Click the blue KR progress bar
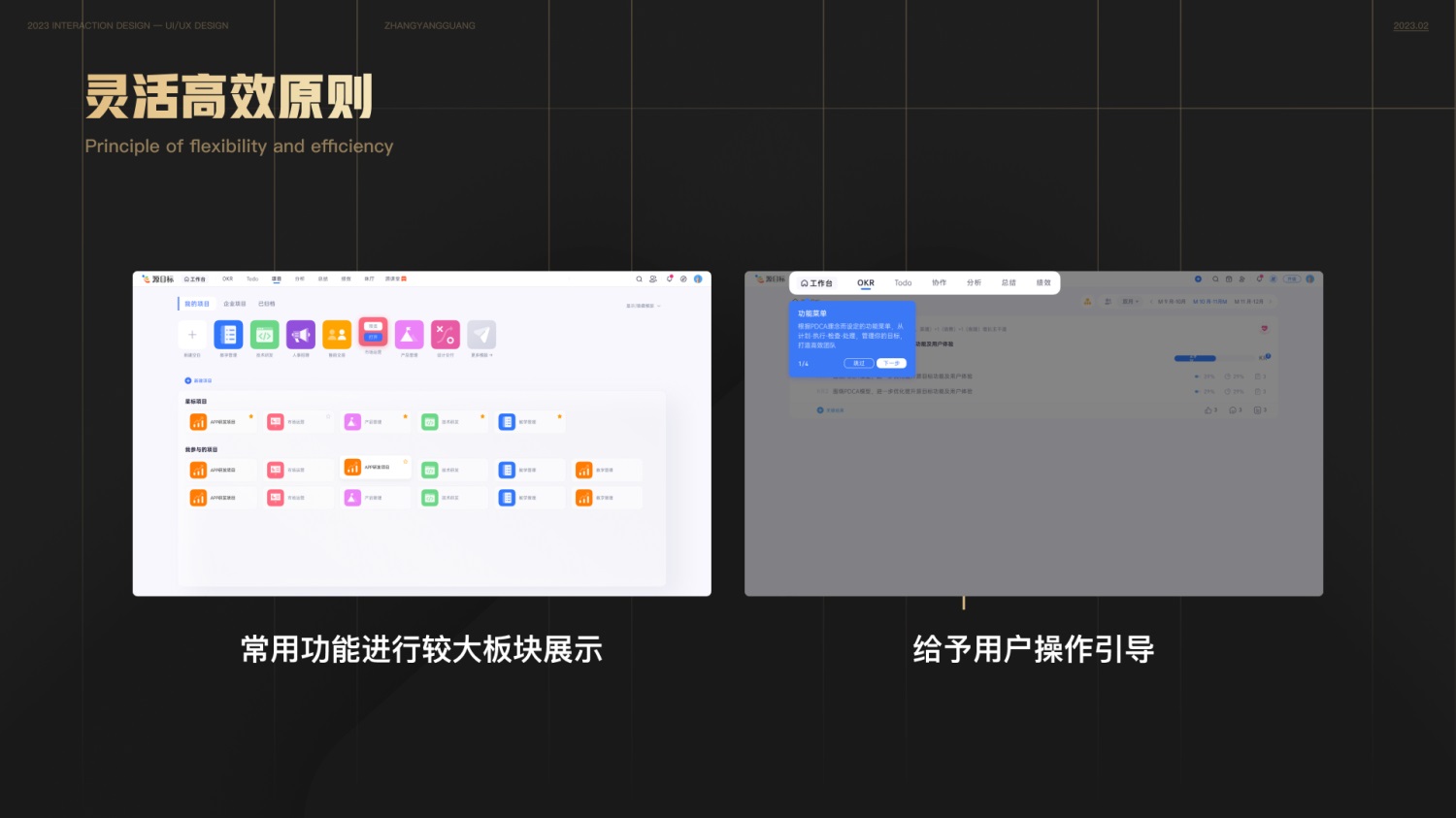Viewport: 1456px width, 818px height. click(x=1195, y=358)
